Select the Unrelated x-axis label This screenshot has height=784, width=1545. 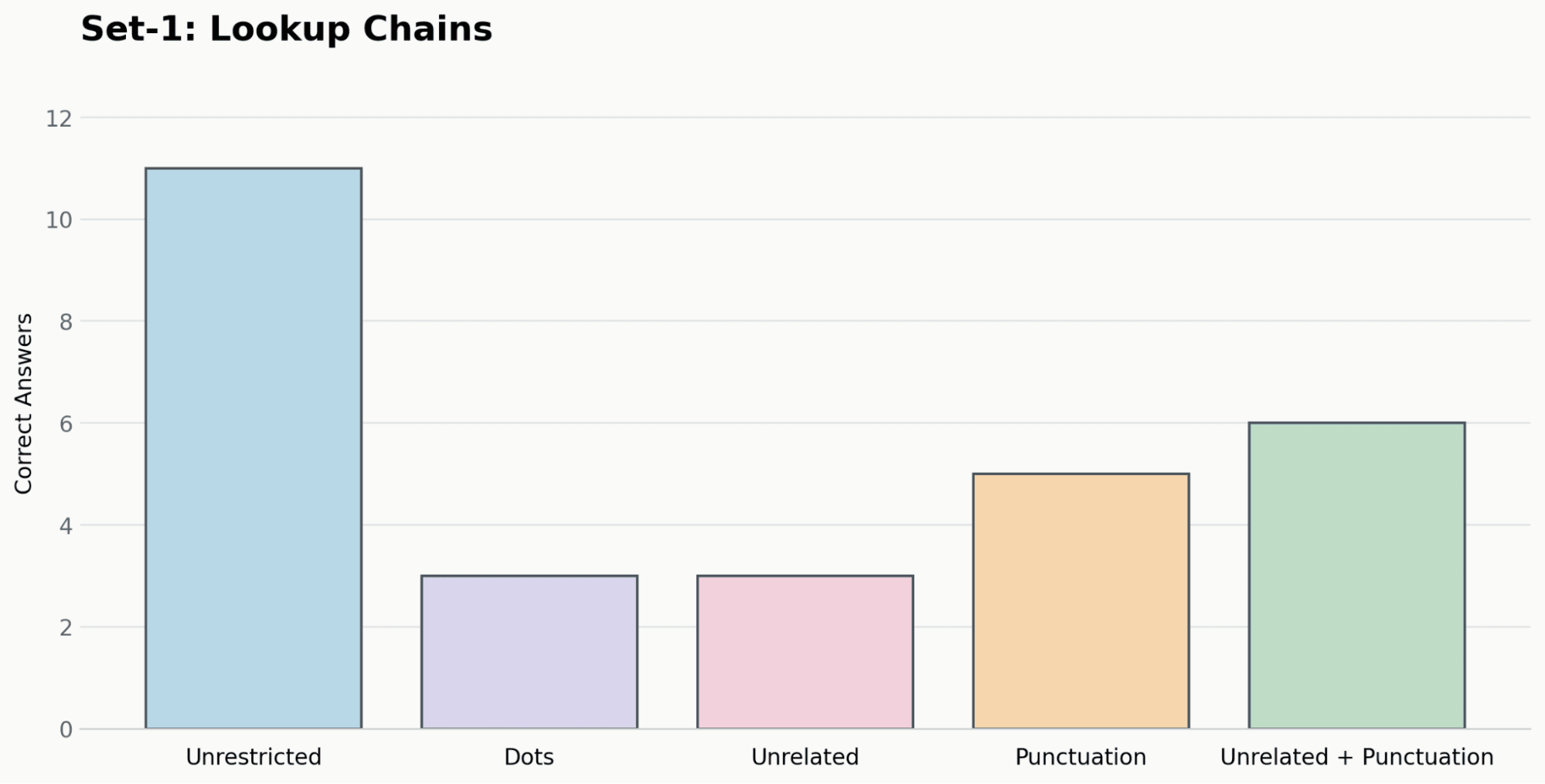pyautogui.click(x=805, y=757)
